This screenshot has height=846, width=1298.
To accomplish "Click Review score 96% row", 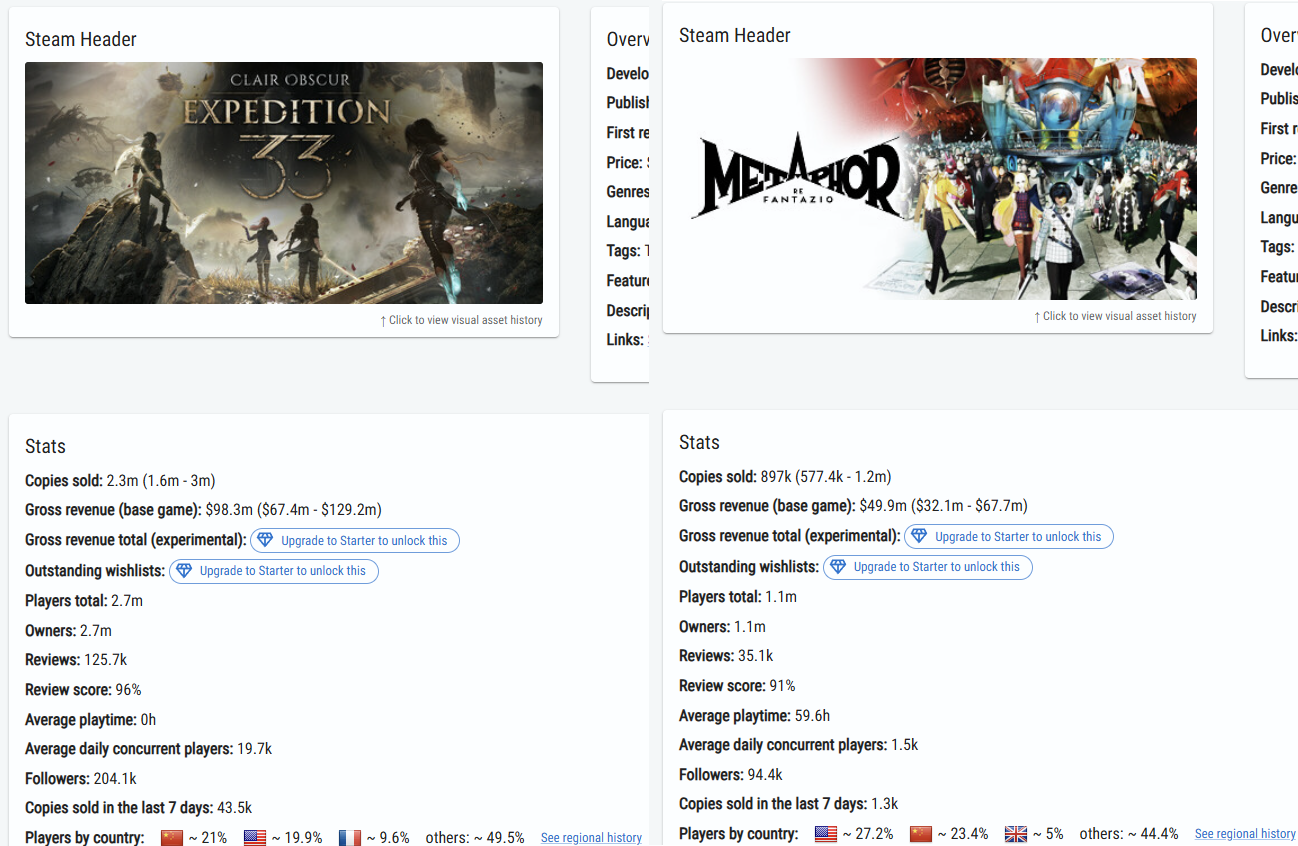I will point(83,690).
